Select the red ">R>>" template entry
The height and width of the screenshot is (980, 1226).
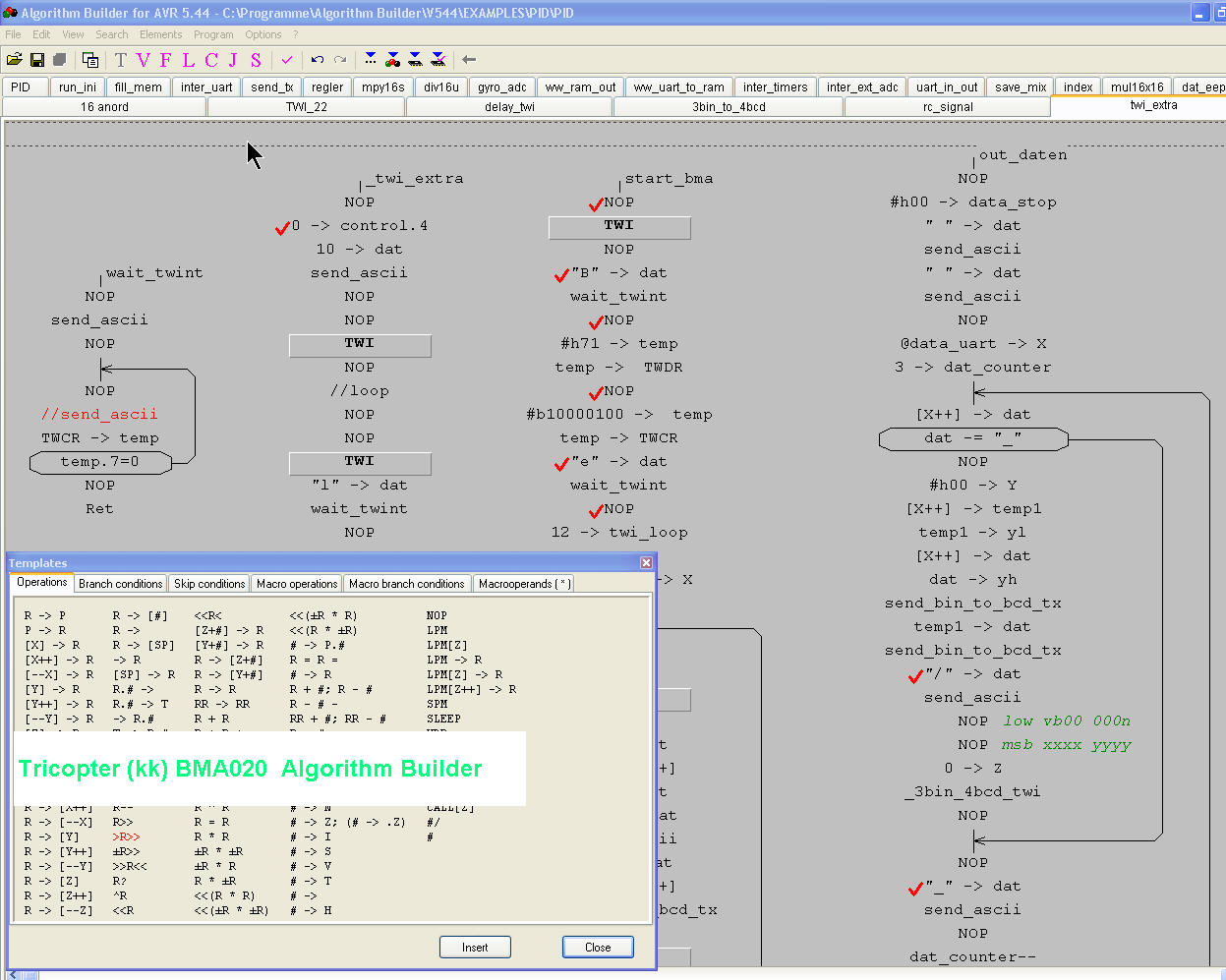[x=126, y=836]
